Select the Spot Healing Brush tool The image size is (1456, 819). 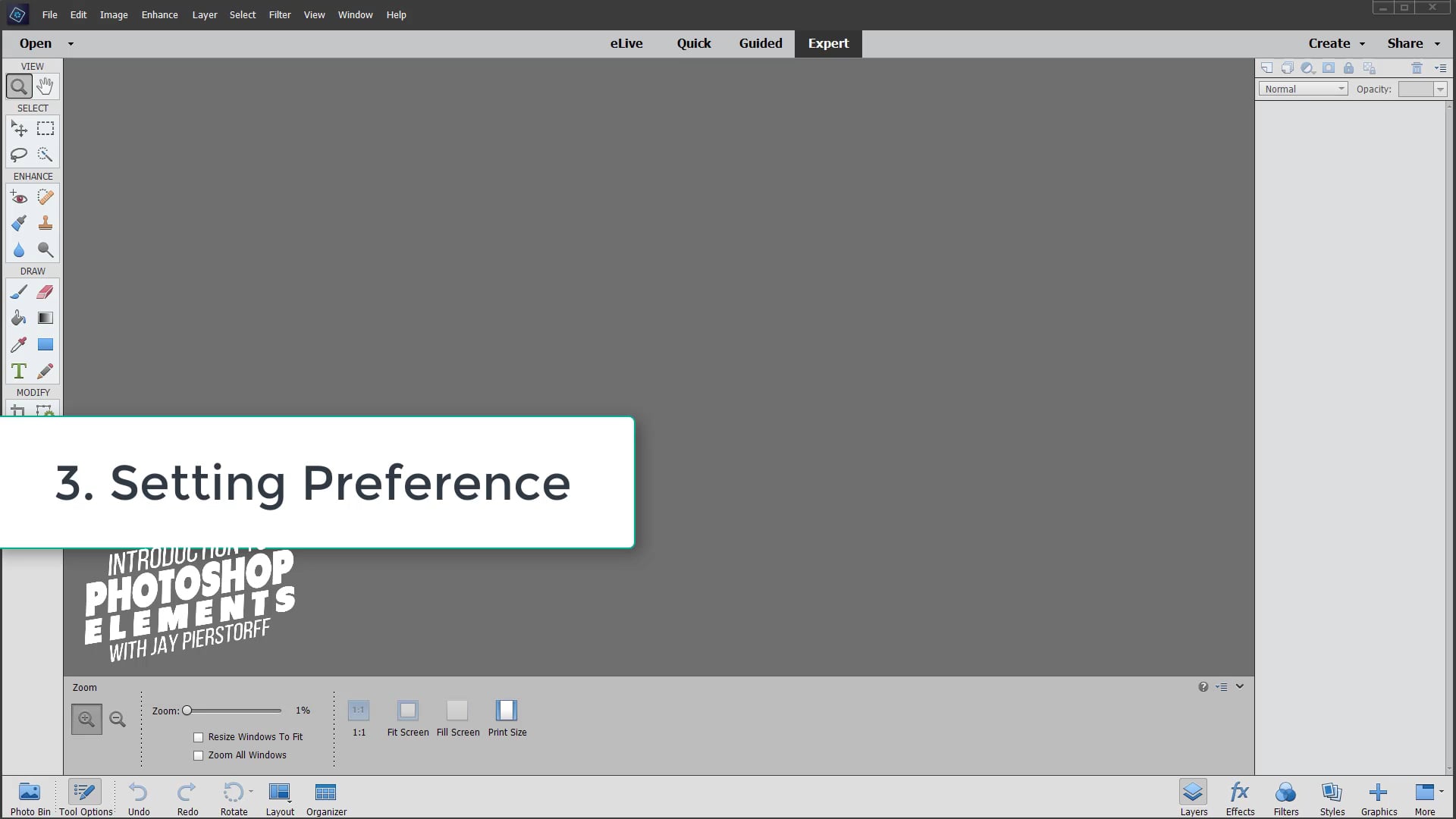[x=45, y=196]
